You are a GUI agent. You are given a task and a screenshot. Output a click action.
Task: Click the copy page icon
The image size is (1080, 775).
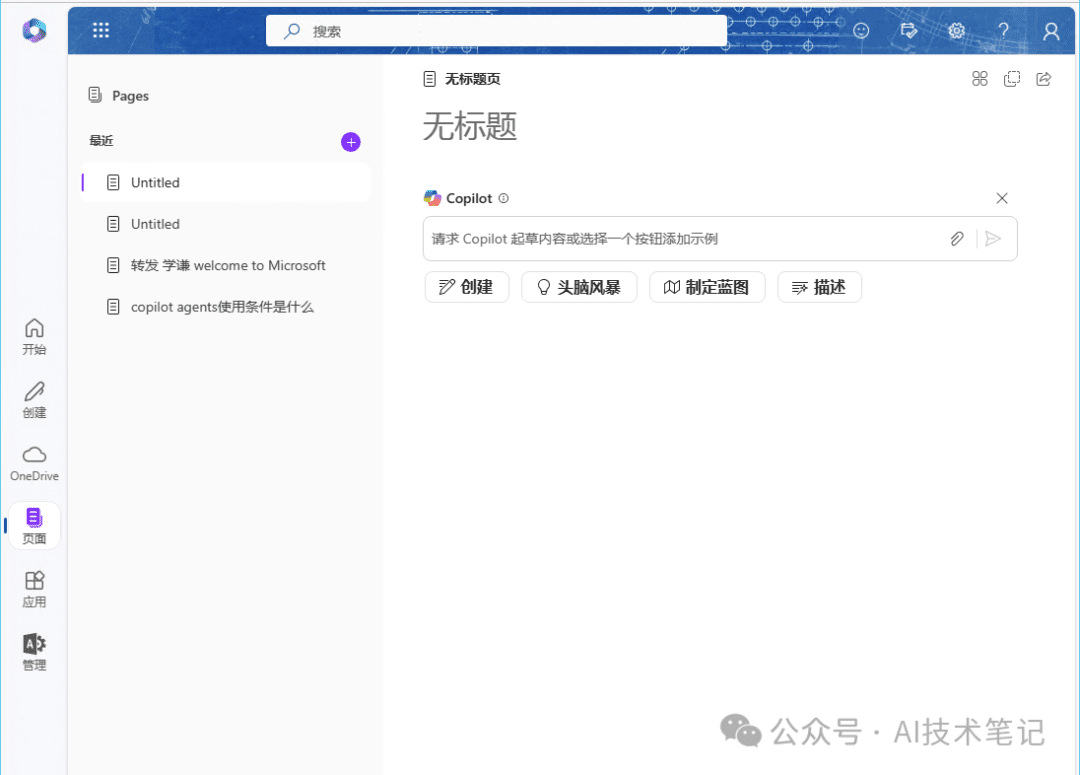click(x=1012, y=79)
